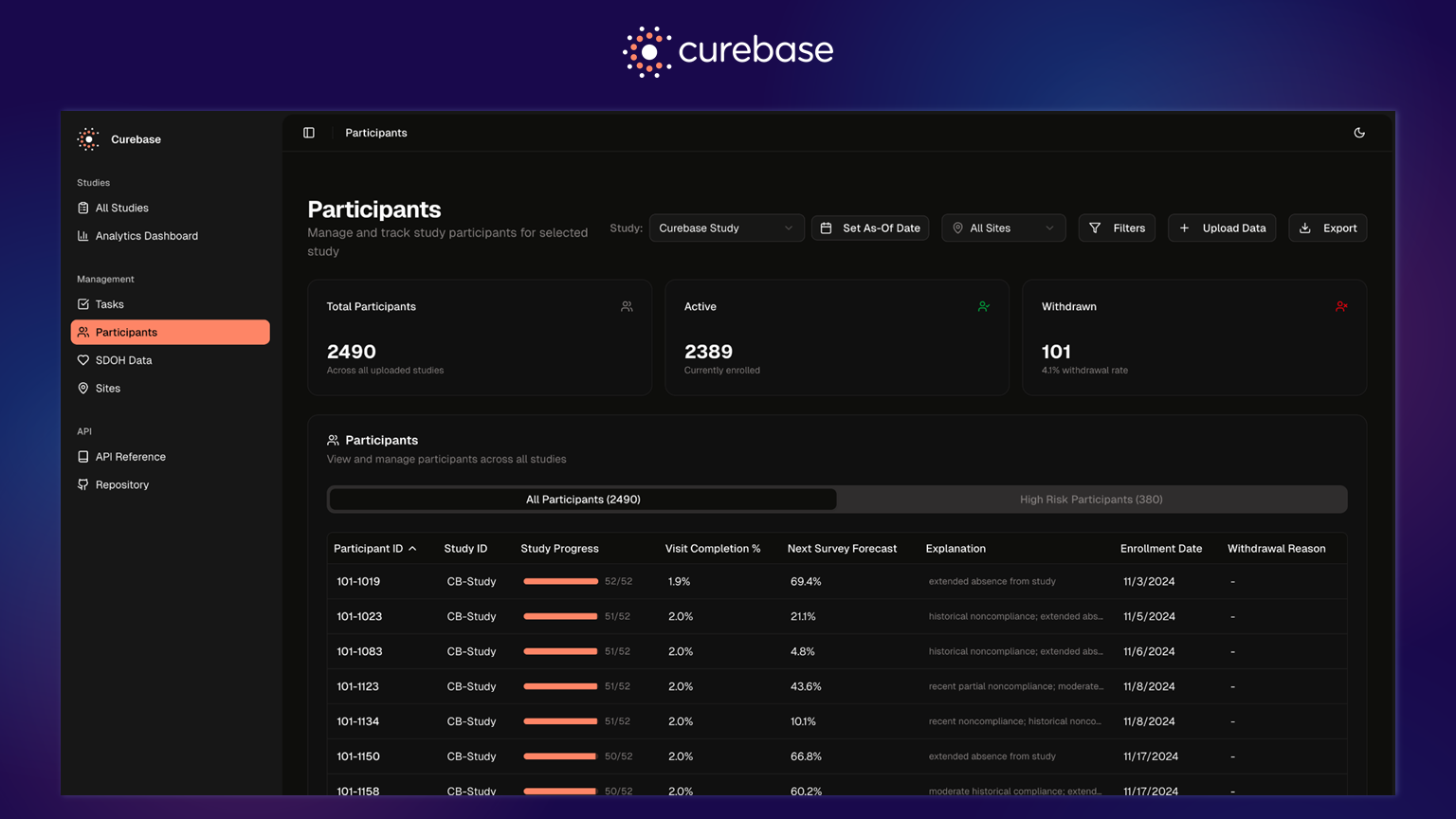Navigate to the Sites page
This screenshot has width=1456, height=819.
pos(107,389)
